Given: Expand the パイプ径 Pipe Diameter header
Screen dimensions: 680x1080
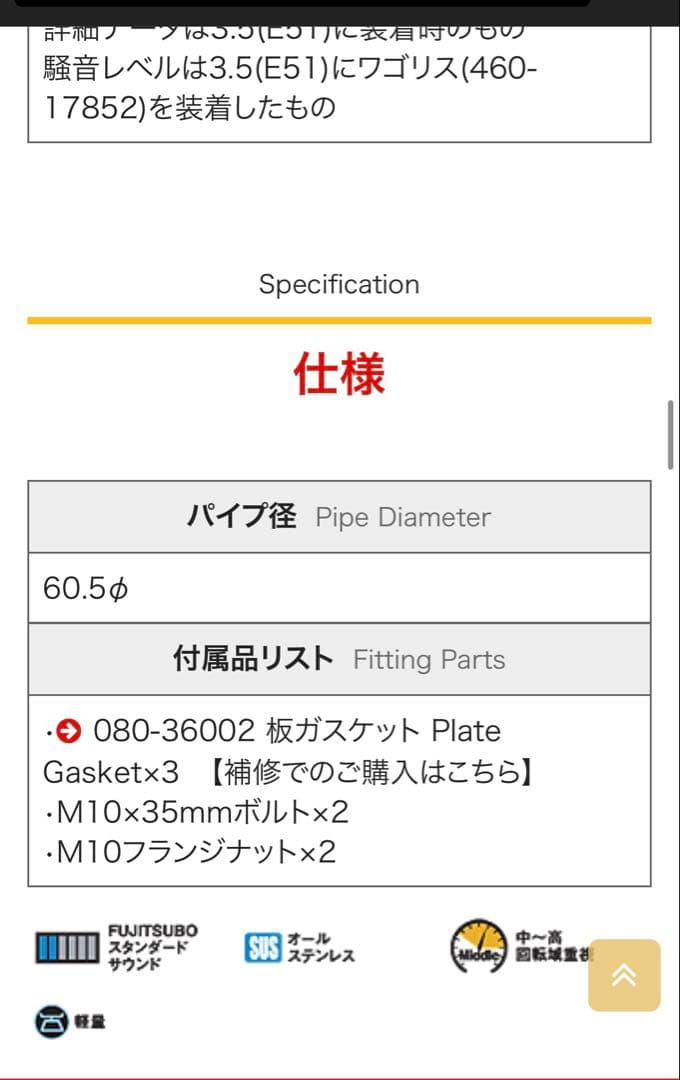Looking at the screenshot, I should tap(339, 516).
